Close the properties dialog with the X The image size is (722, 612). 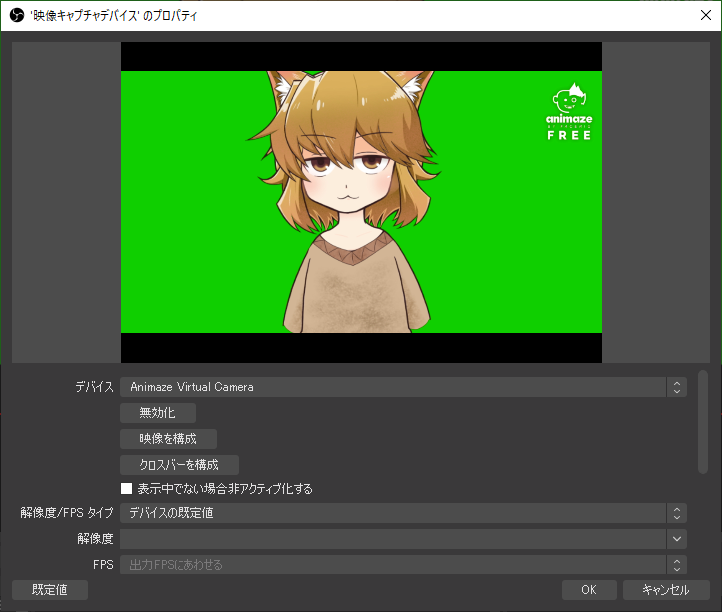click(x=705, y=15)
